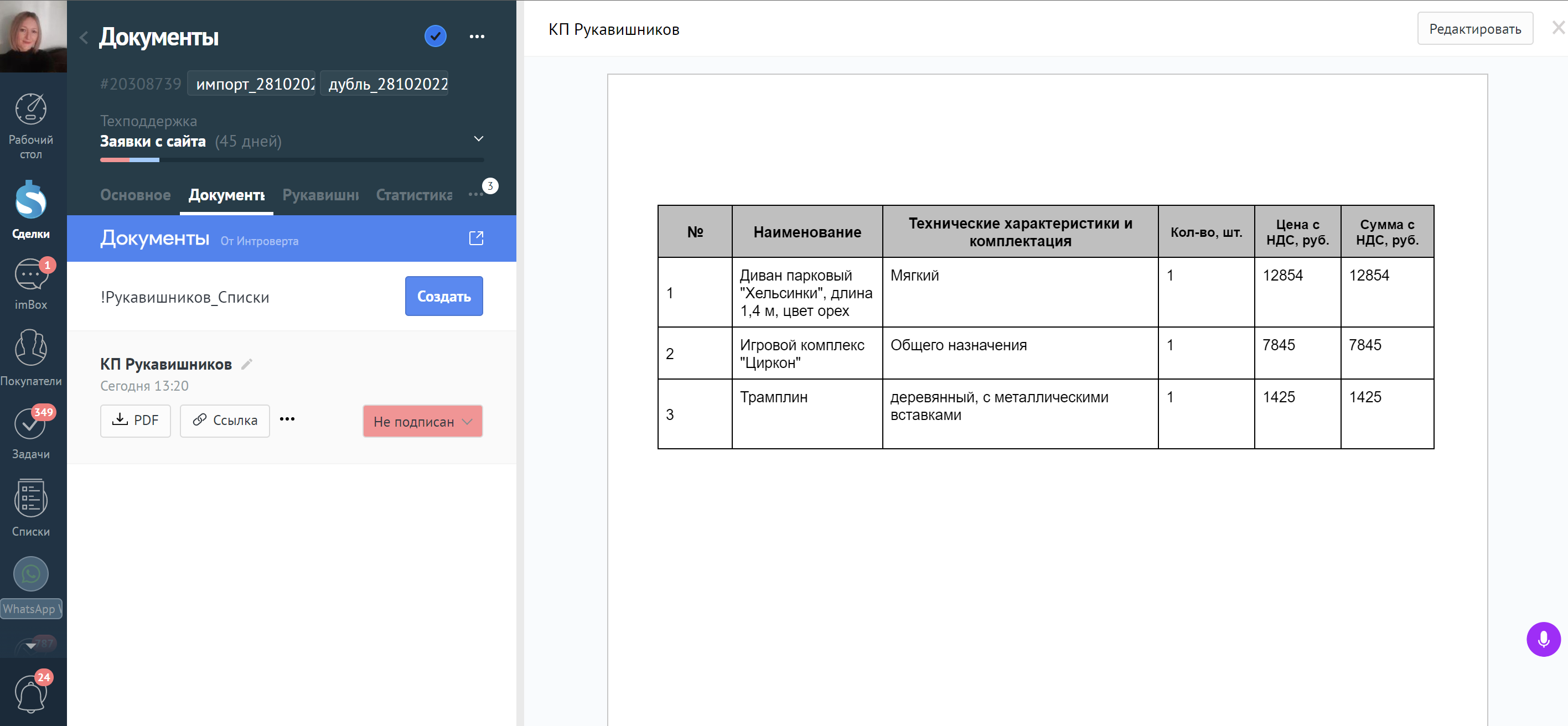Show more tabs with ellipsis badge

(x=477, y=194)
